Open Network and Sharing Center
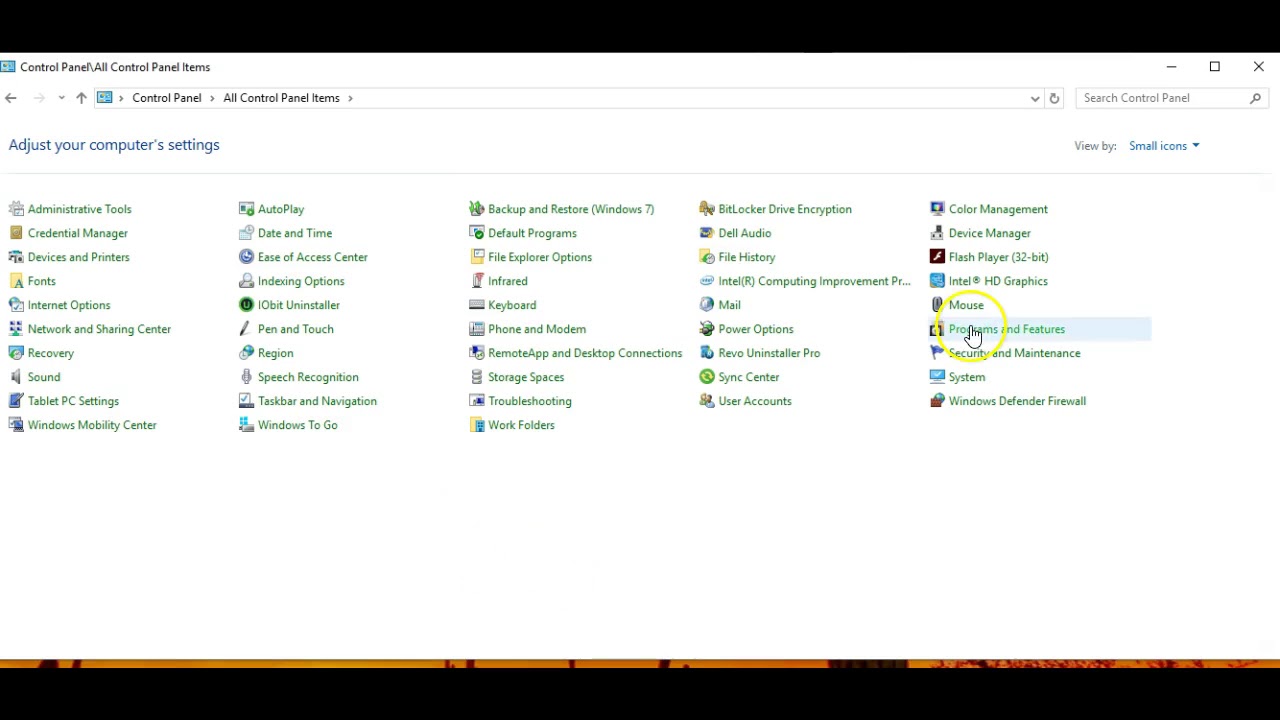Image resolution: width=1280 pixels, height=720 pixels. pos(99,329)
